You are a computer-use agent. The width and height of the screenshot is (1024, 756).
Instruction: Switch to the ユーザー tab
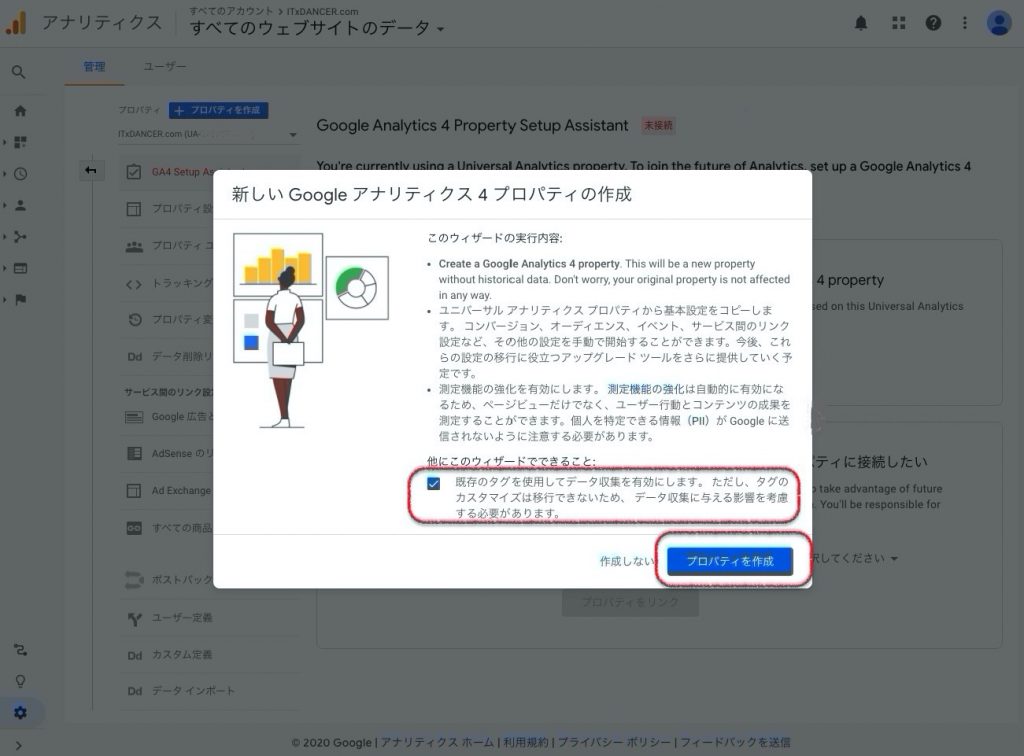pos(164,66)
